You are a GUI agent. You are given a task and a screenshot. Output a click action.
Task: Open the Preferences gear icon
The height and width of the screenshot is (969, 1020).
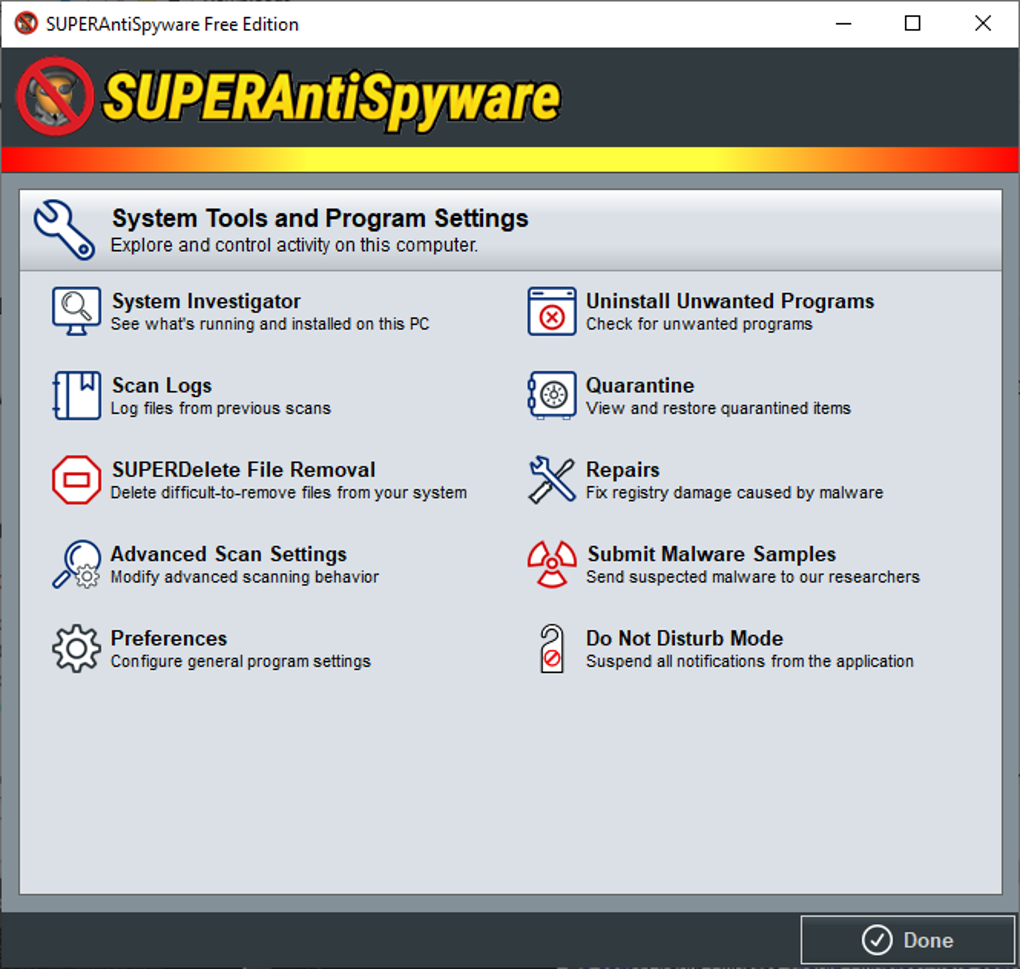[76, 648]
